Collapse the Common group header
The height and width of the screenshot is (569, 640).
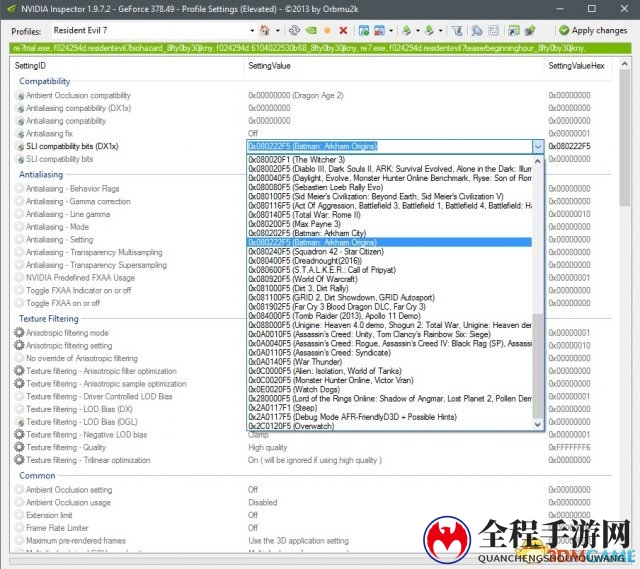point(37,476)
